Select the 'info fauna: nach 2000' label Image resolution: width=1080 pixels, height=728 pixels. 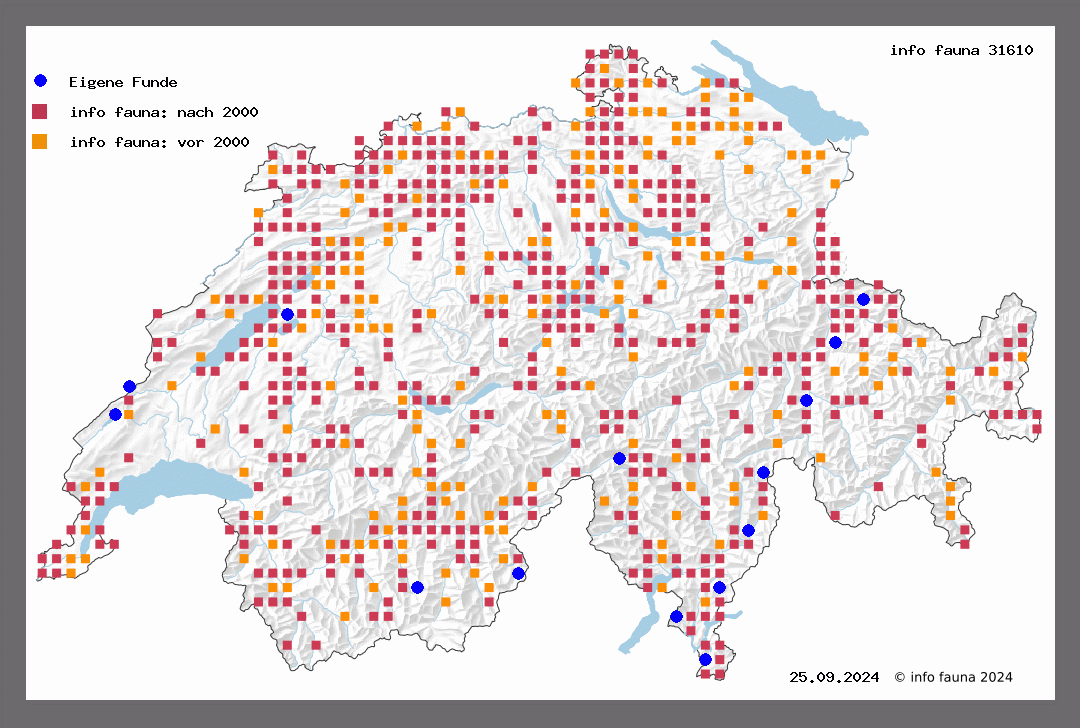click(x=164, y=112)
